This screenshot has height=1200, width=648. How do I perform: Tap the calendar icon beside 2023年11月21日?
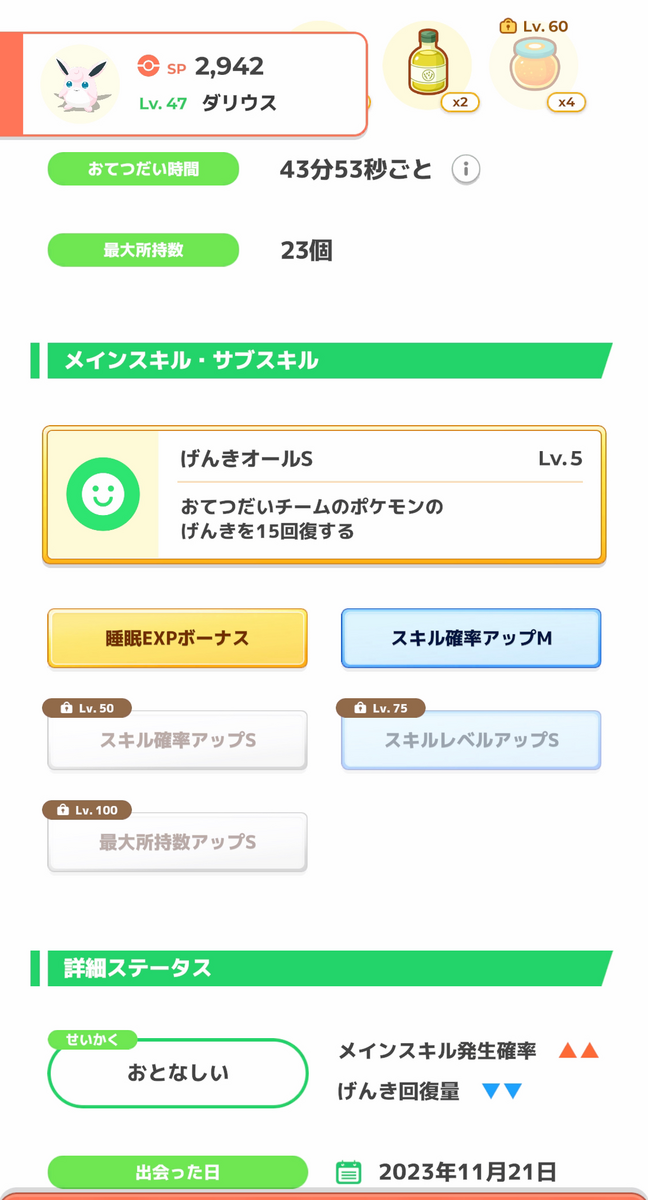point(348,1172)
